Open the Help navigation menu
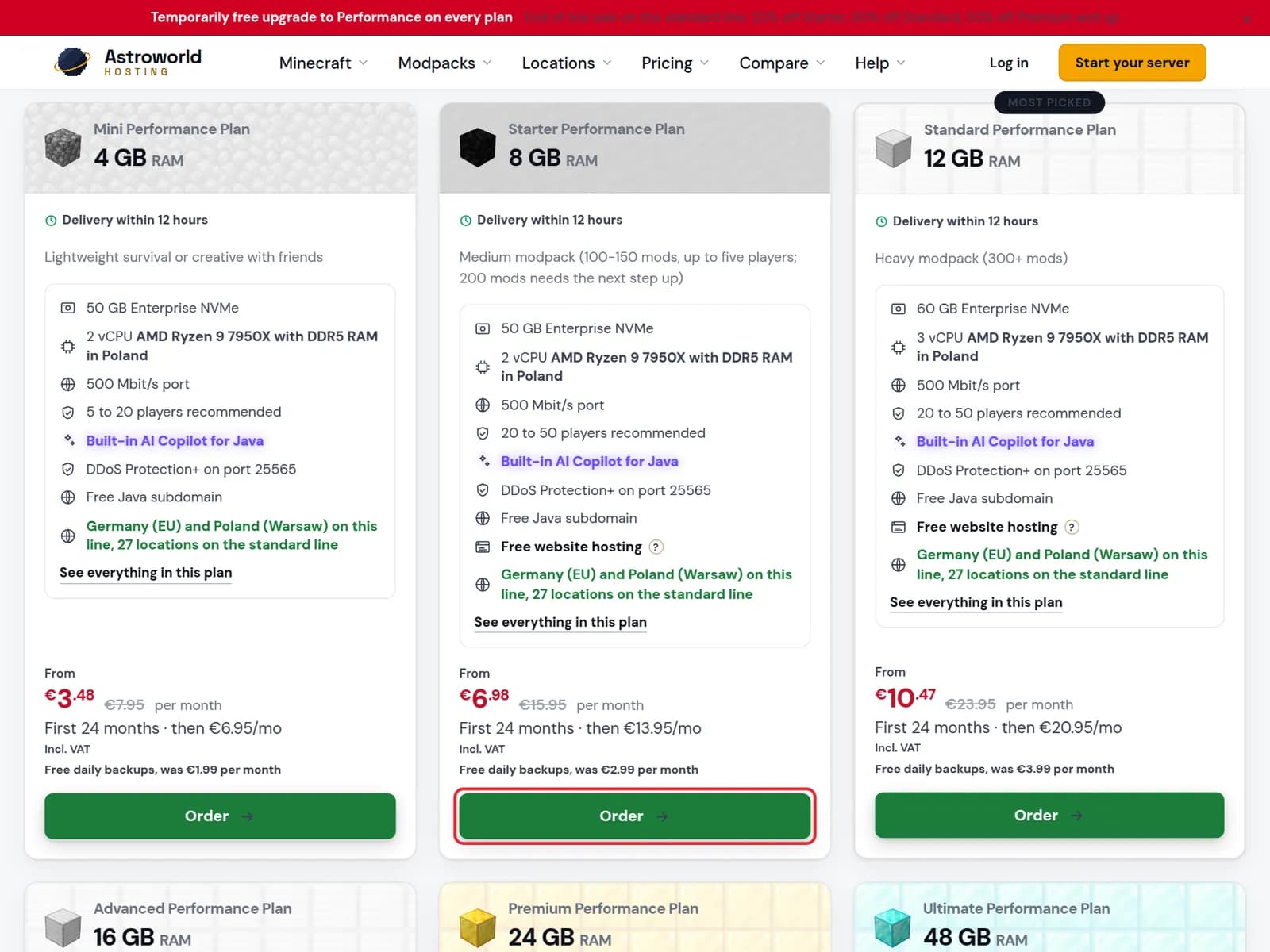This screenshot has height=952, width=1270. tap(879, 63)
